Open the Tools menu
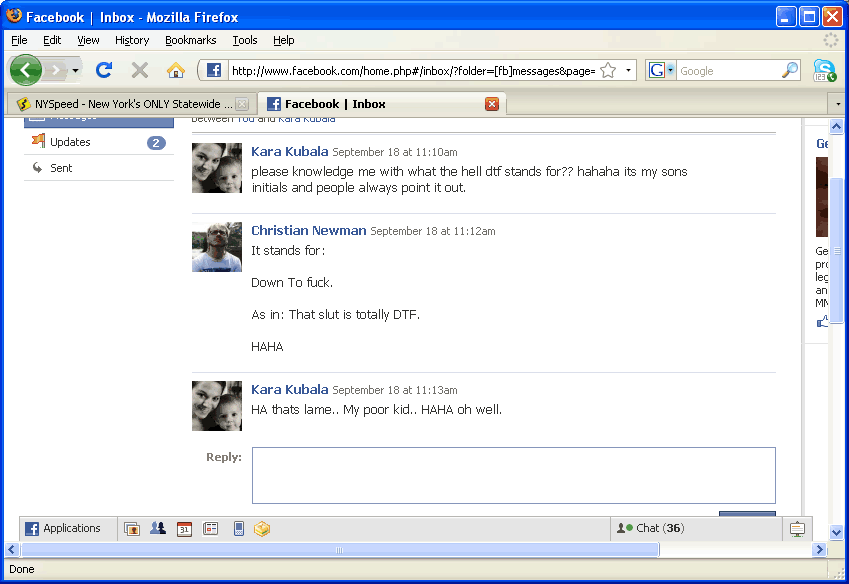 coord(245,40)
